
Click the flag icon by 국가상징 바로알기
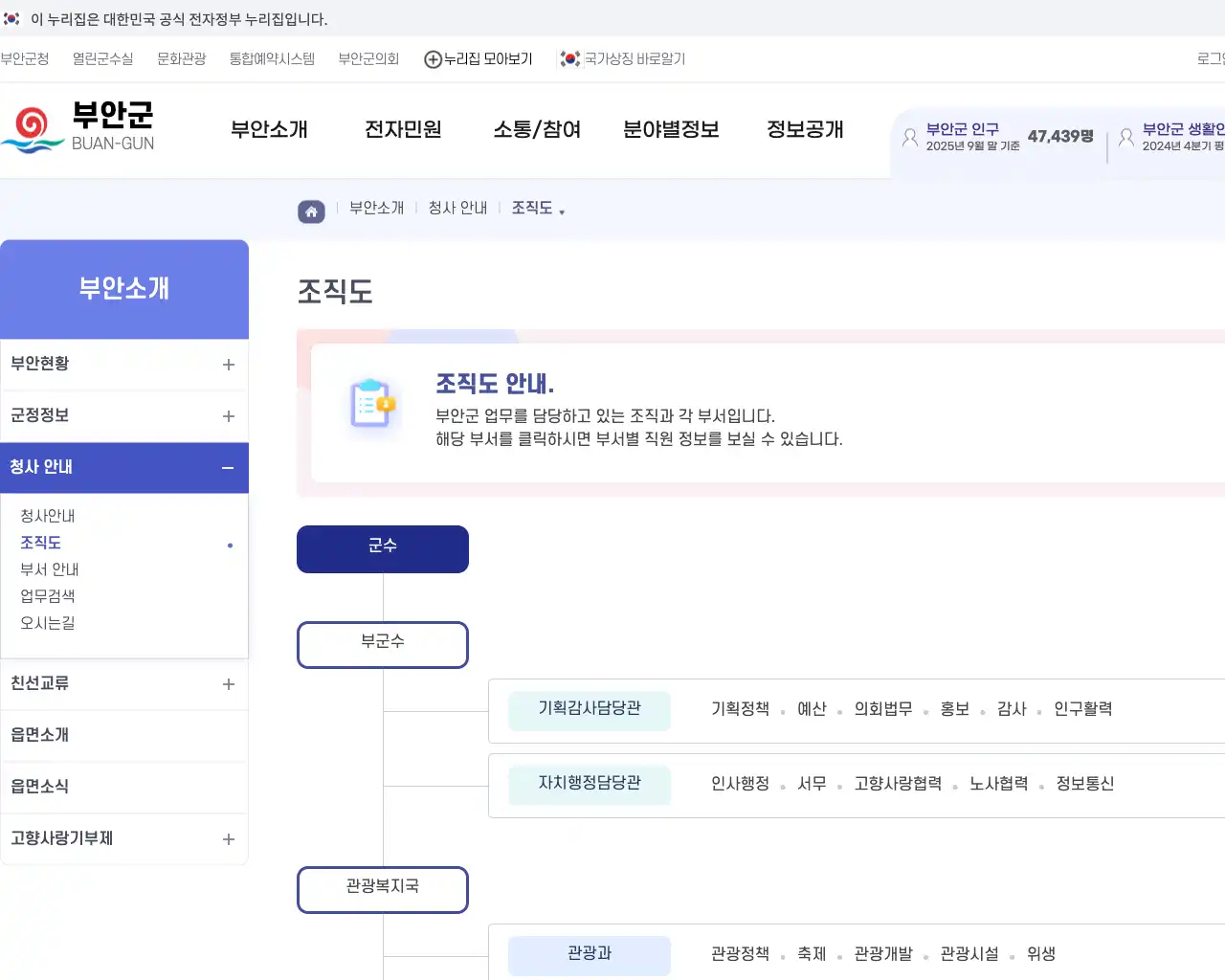click(x=570, y=59)
